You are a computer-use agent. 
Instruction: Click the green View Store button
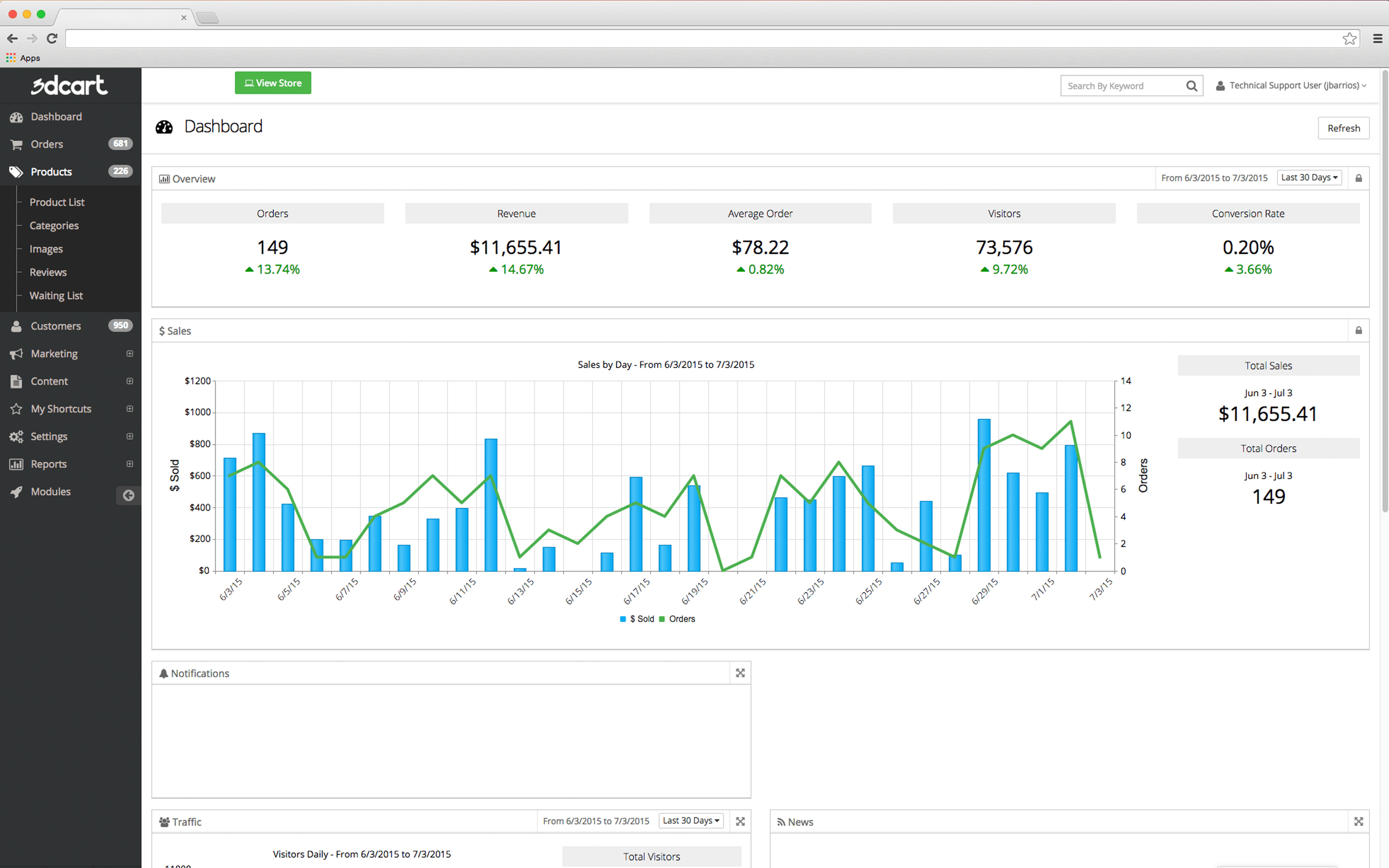coord(273,83)
